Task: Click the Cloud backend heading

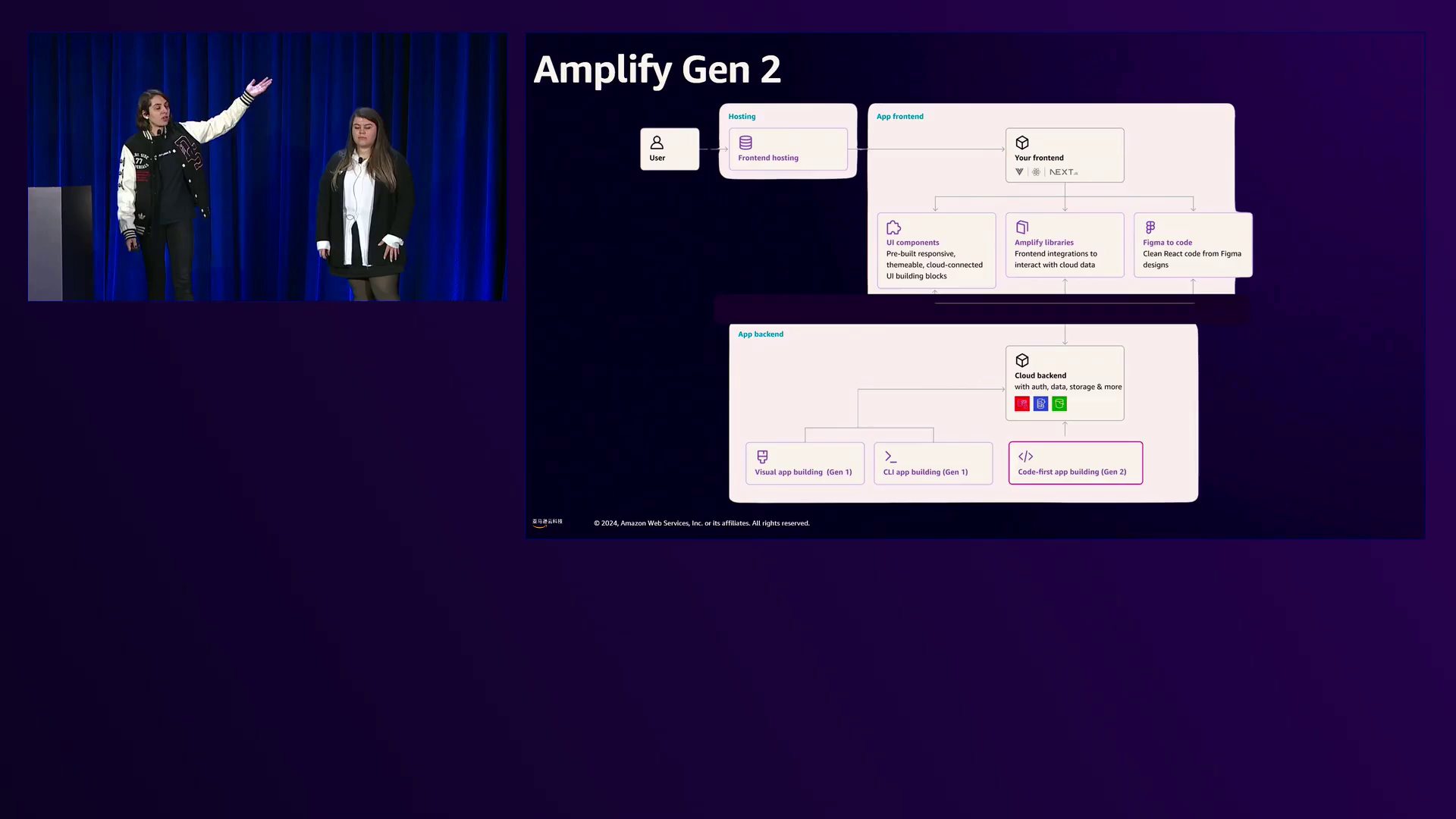Action: coord(1040,375)
